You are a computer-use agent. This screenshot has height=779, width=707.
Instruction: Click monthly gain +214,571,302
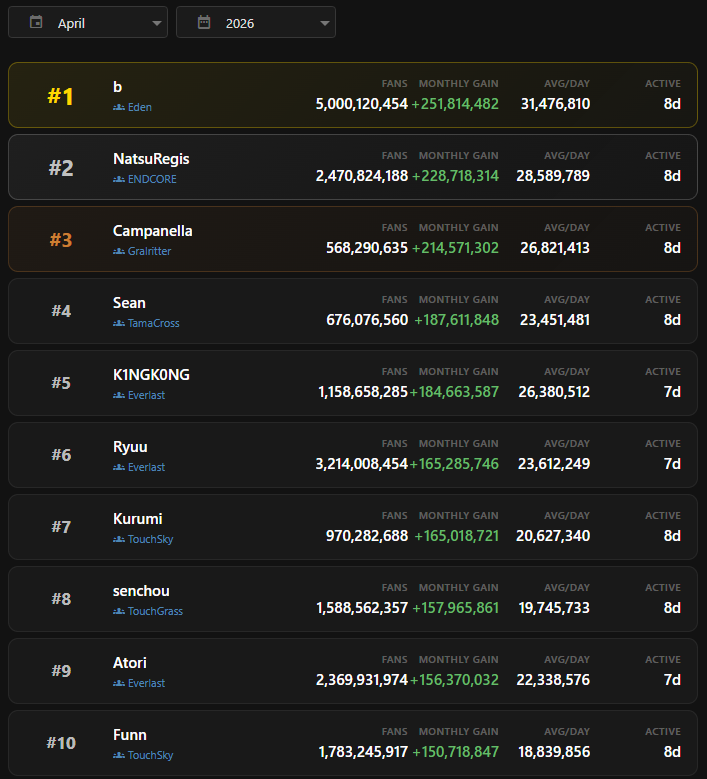tap(455, 248)
